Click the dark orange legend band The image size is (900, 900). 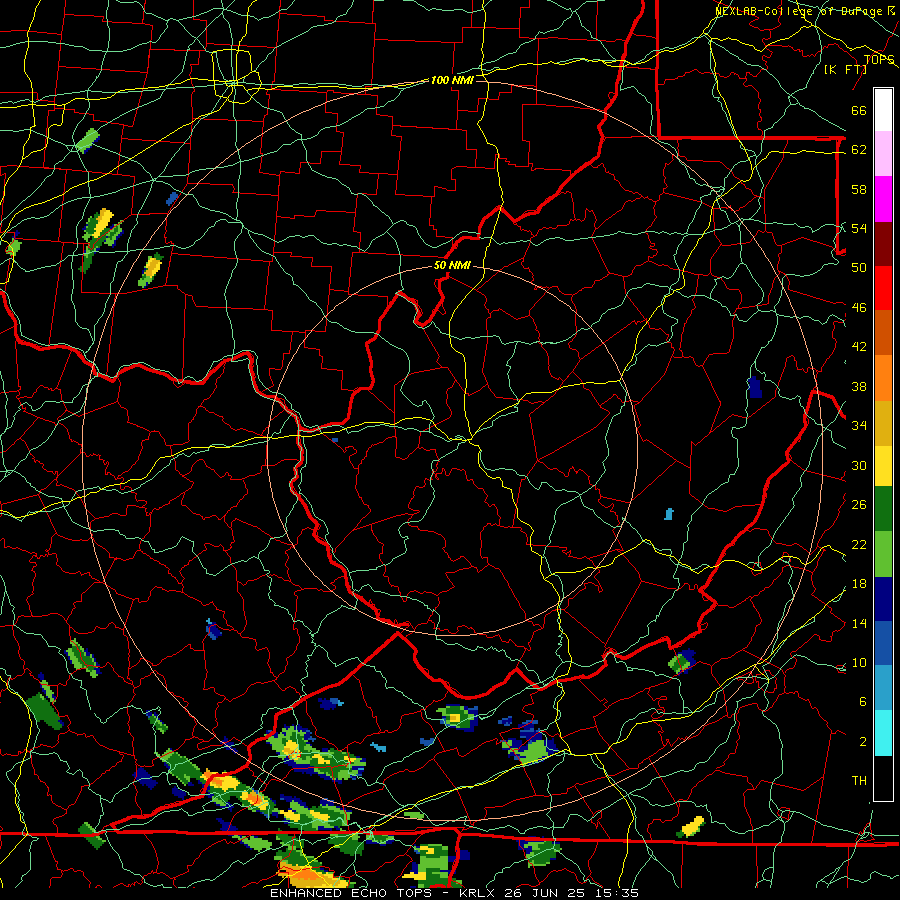pyautogui.click(x=883, y=332)
